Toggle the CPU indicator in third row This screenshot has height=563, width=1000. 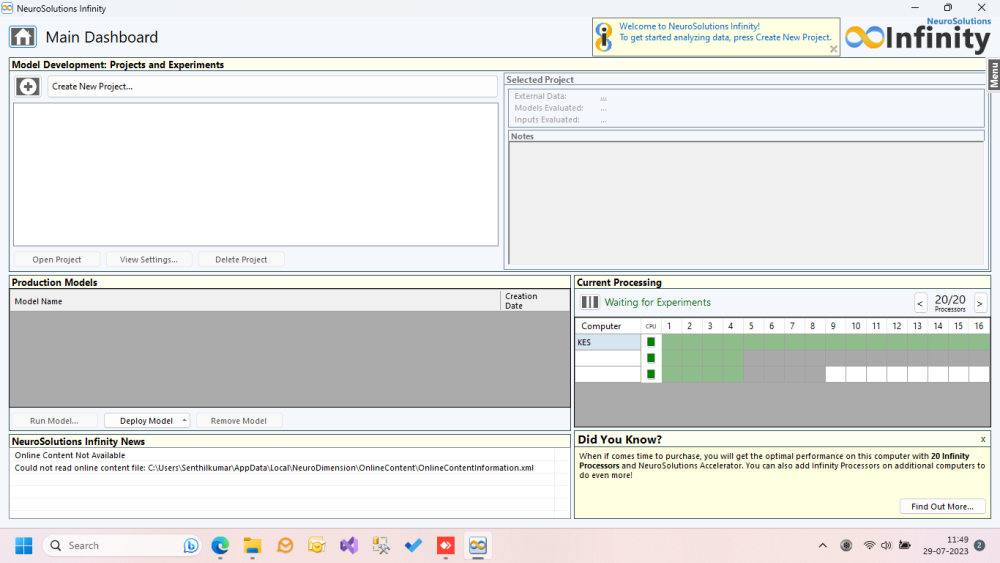[x=651, y=374]
